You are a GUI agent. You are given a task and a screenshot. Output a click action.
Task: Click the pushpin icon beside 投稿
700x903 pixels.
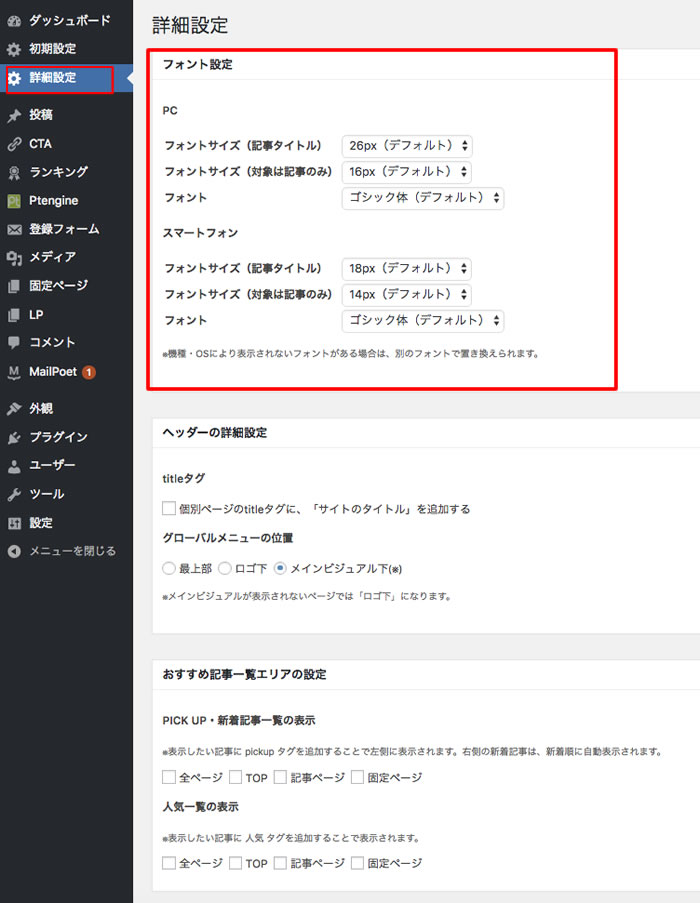13,115
